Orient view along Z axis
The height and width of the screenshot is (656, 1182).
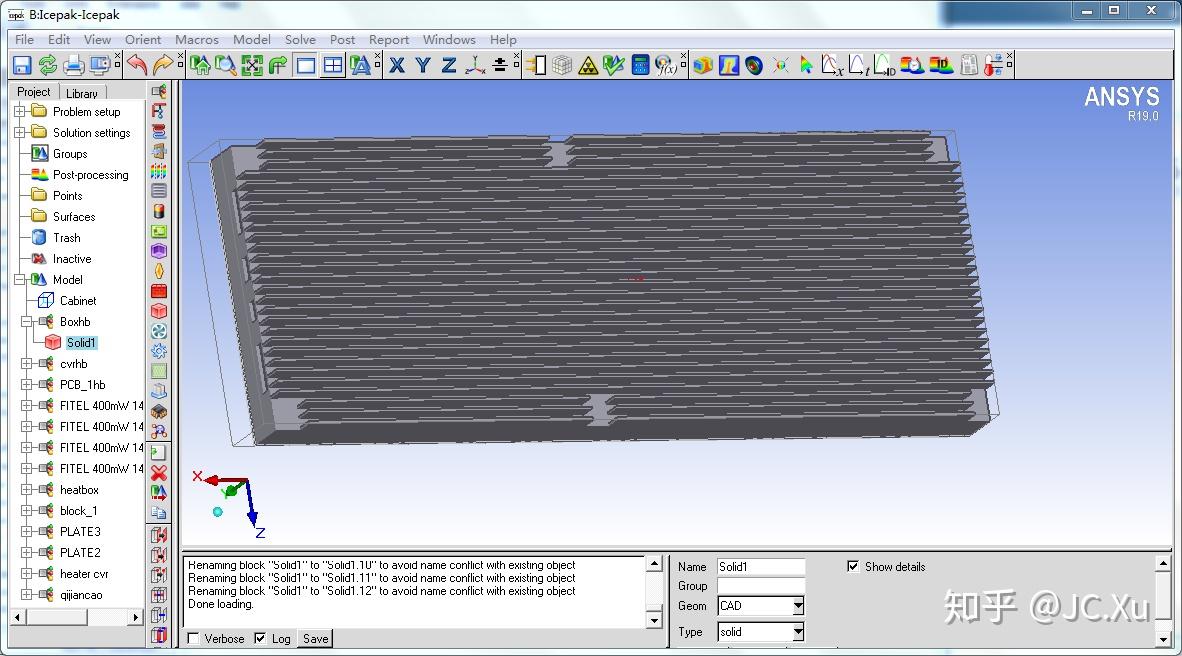(448, 65)
